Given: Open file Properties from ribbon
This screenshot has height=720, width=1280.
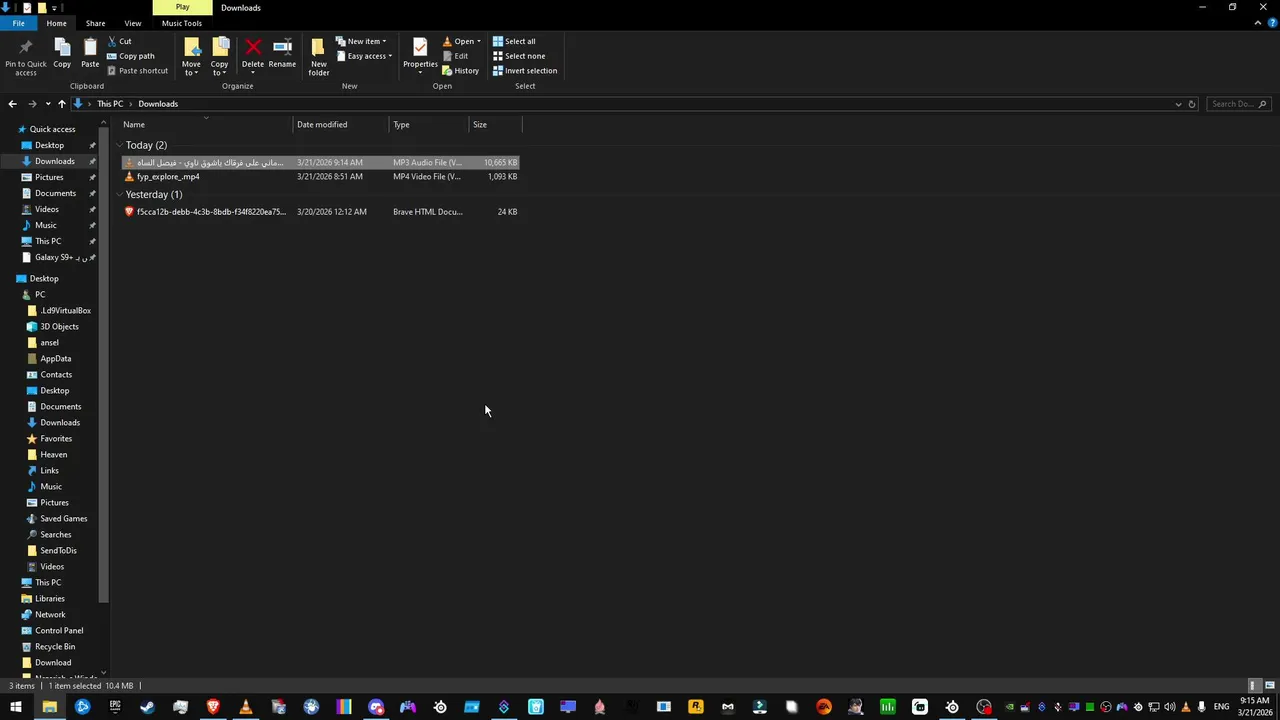Looking at the screenshot, I should [420, 54].
